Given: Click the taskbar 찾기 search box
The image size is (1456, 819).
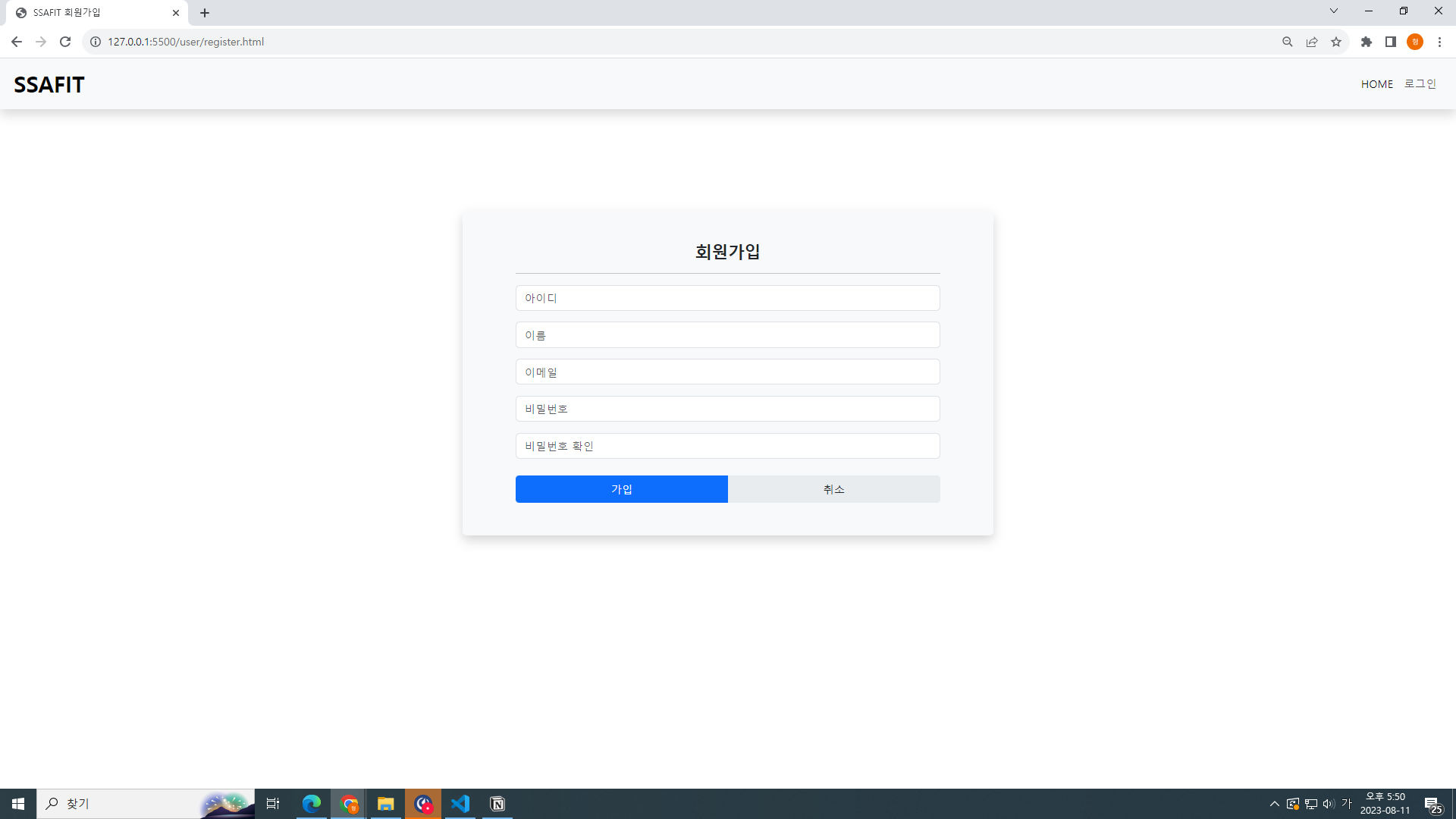Looking at the screenshot, I should click(146, 804).
